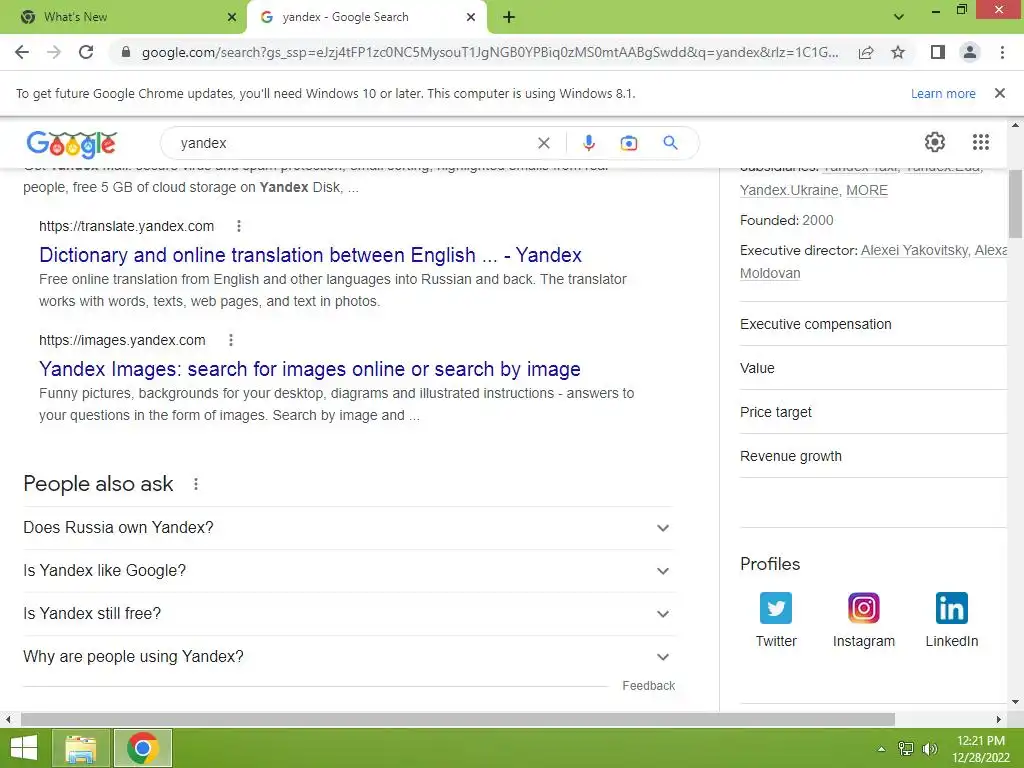Click Yandex.Ukraine subsidiary link

click(x=789, y=190)
